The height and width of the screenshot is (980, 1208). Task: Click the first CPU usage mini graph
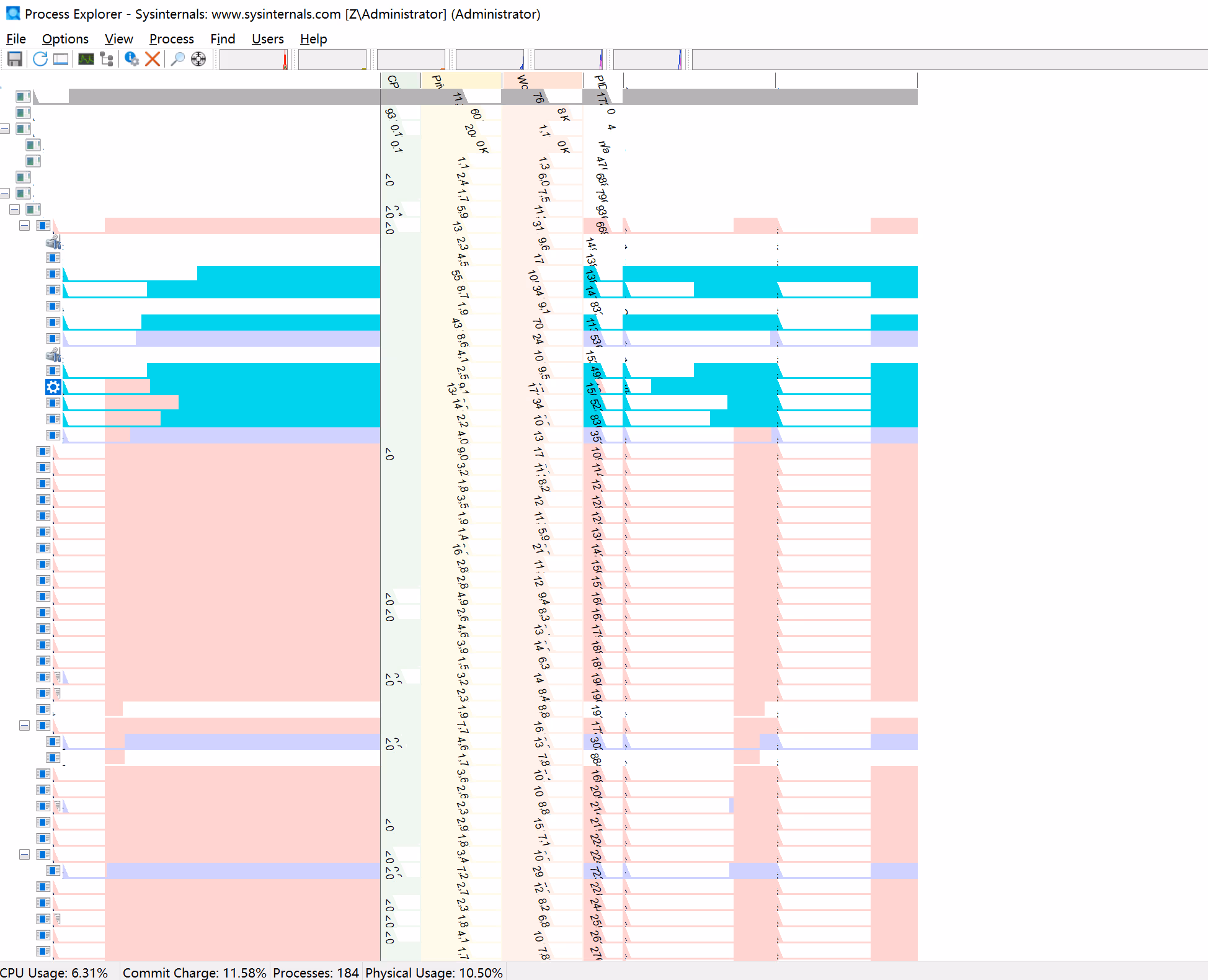[254, 60]
